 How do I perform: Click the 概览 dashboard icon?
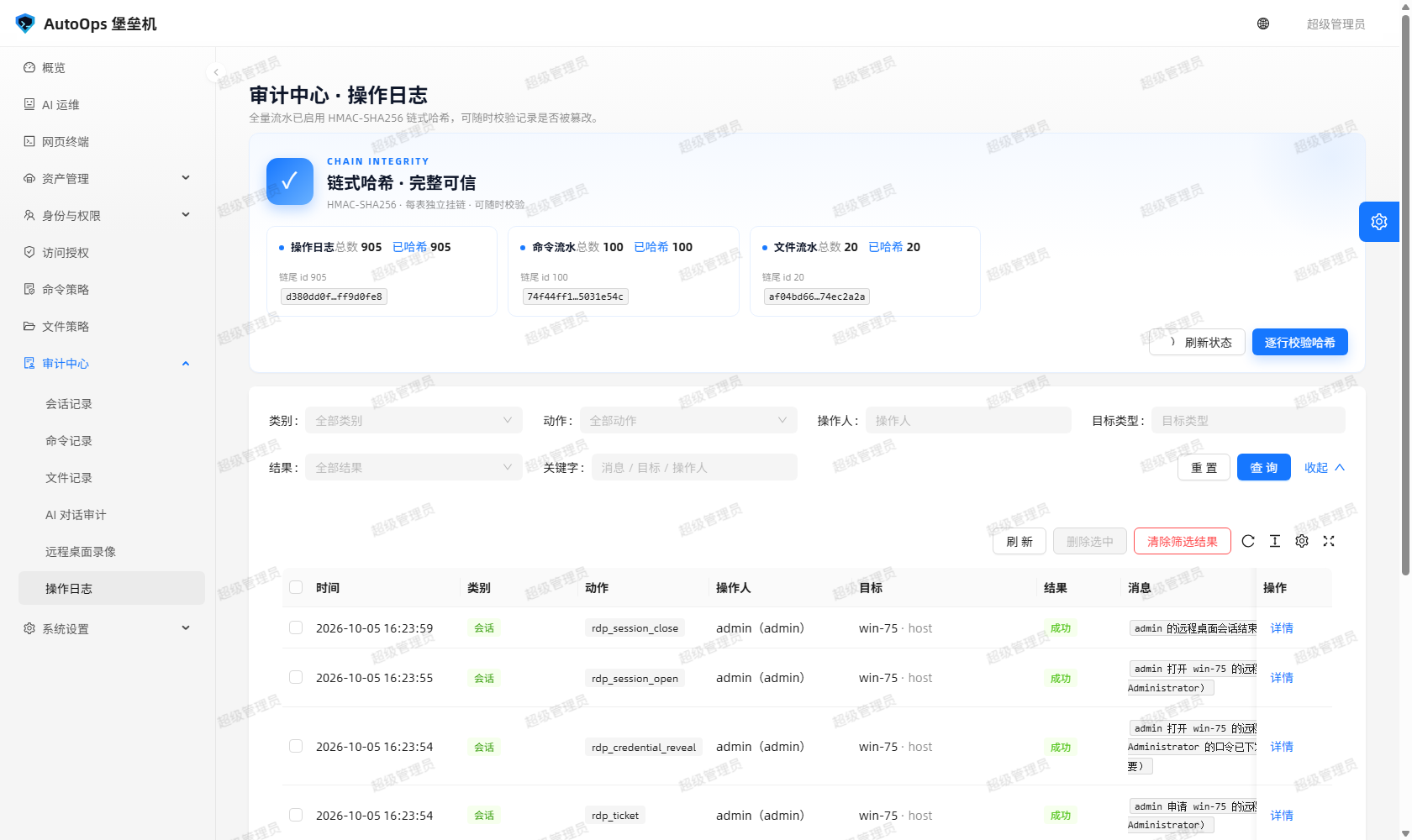click(29, 67)
